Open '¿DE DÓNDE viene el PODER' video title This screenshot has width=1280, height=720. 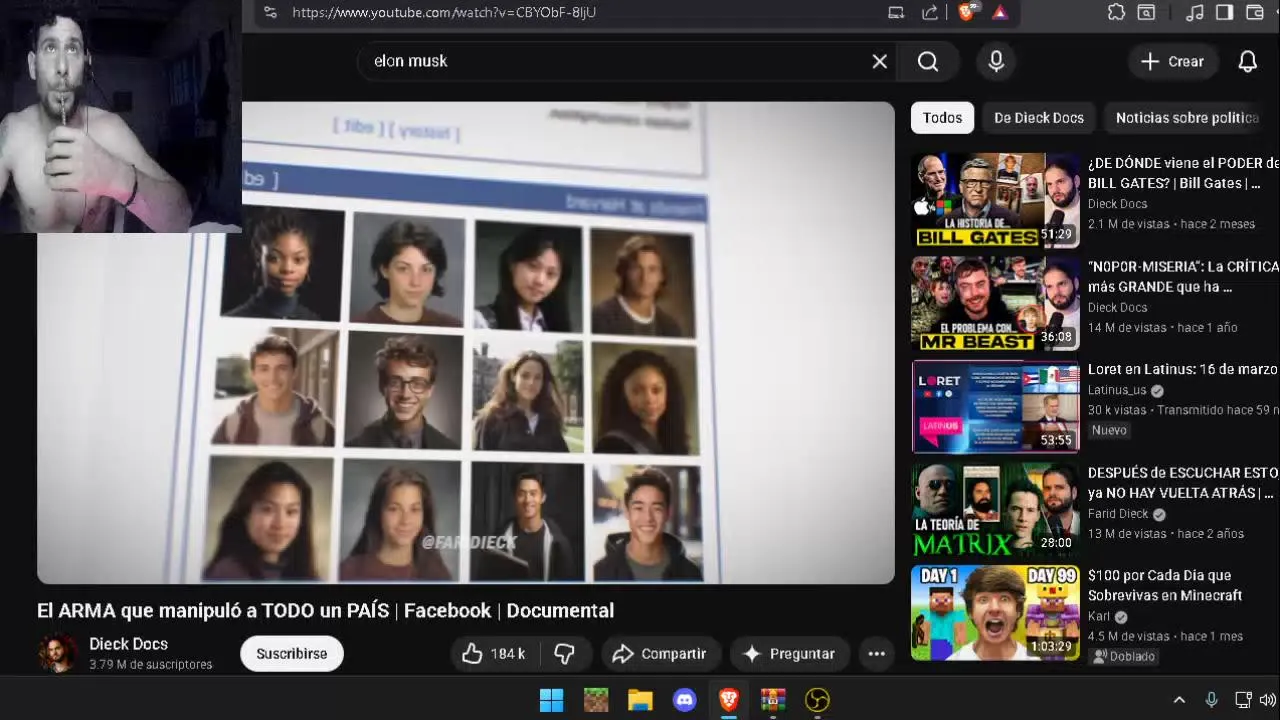[x=1183, y=173]
